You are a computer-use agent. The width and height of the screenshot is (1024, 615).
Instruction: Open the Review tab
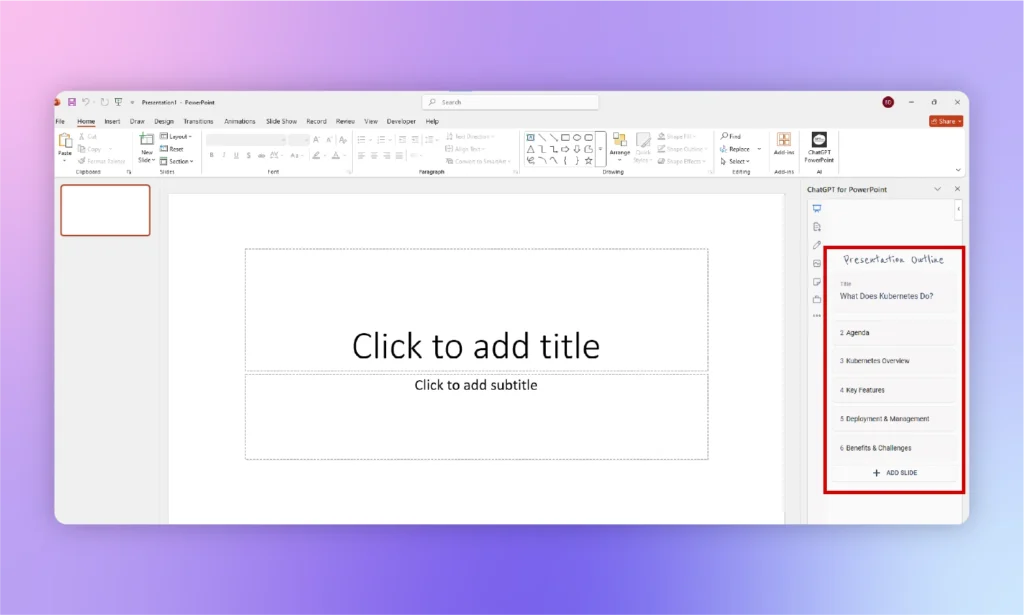point(345,121)
